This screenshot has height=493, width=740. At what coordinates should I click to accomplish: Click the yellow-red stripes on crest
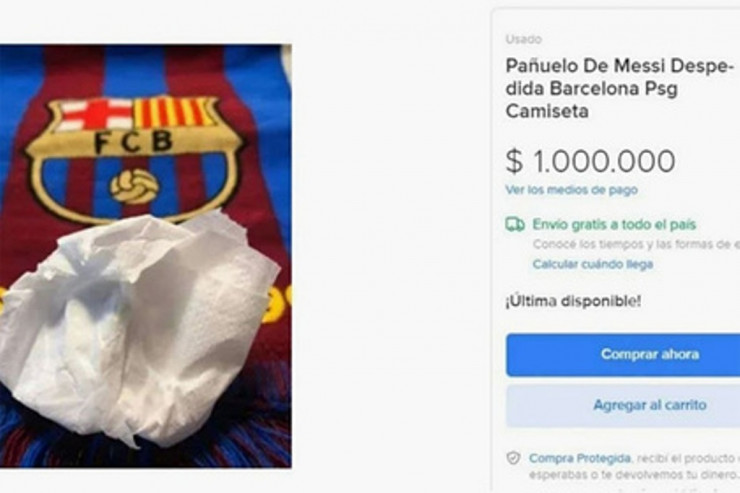174,111
